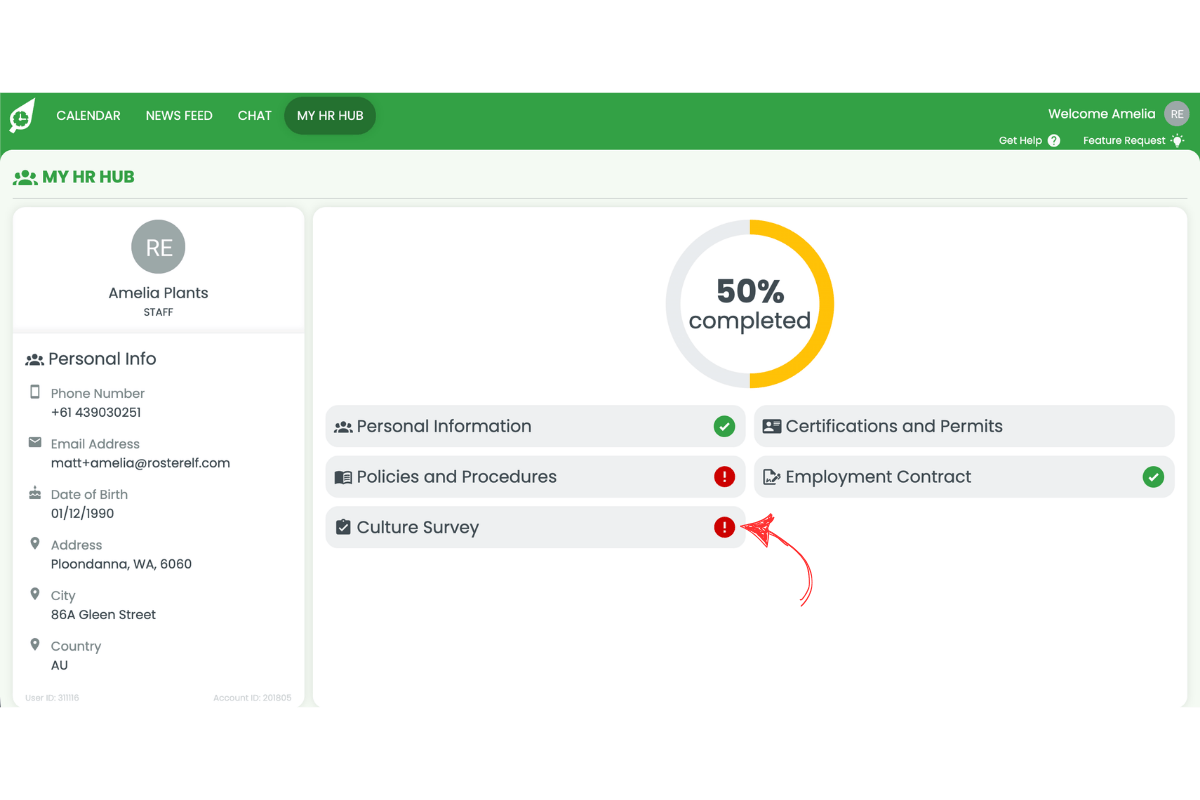
Task: Click the Feature Request lightbulb icon
Action: (x=1177, y=140)
